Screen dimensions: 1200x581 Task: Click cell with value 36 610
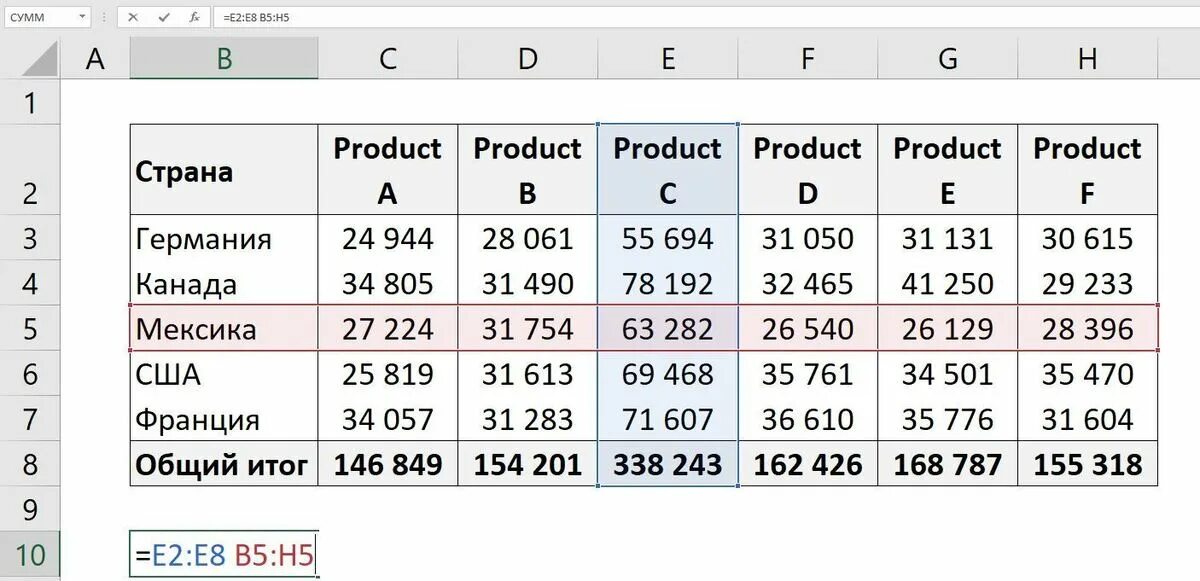(808, 418)
